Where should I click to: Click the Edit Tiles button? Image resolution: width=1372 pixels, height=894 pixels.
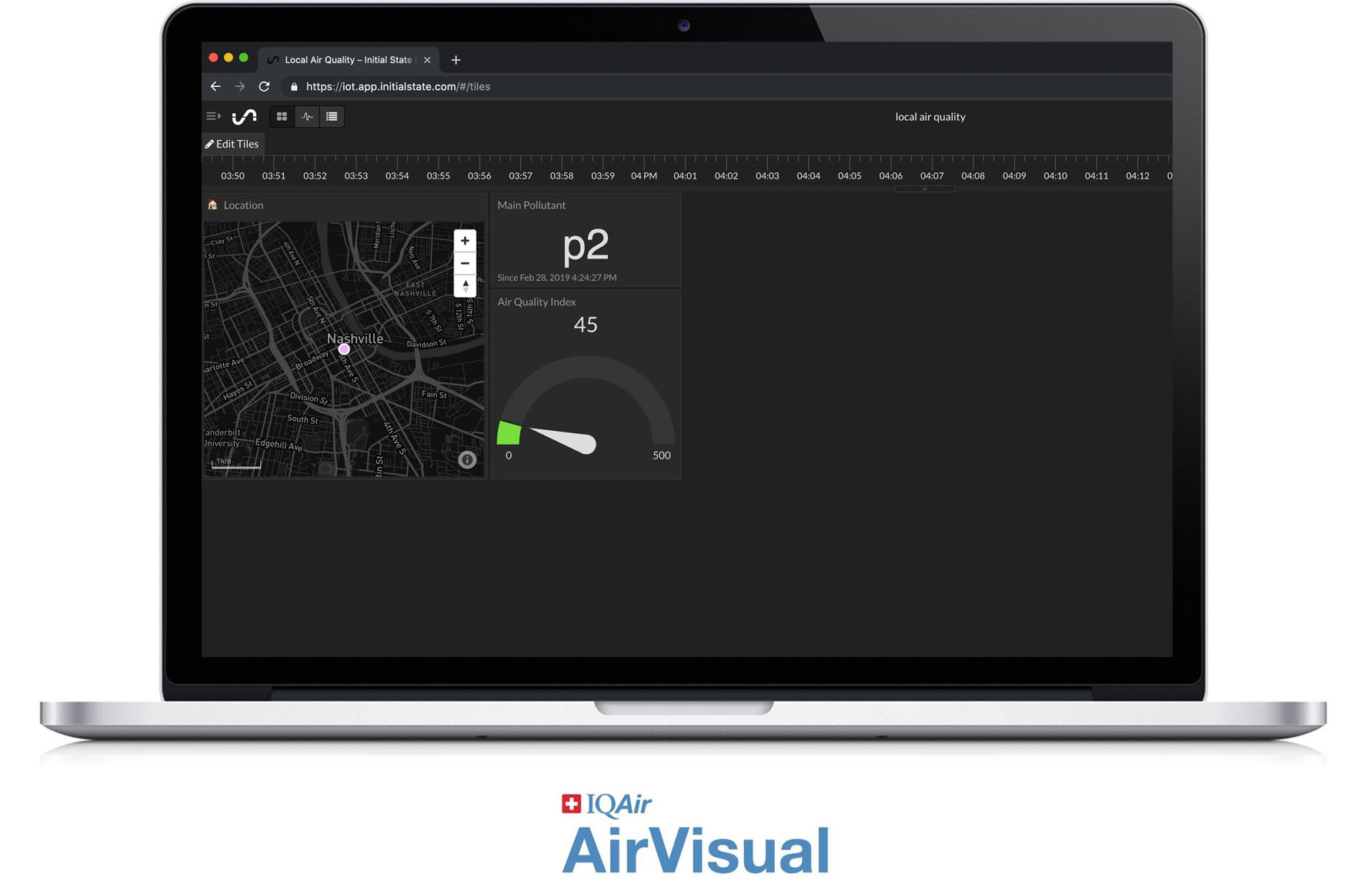pyautogui.click(x=232, y=144)
